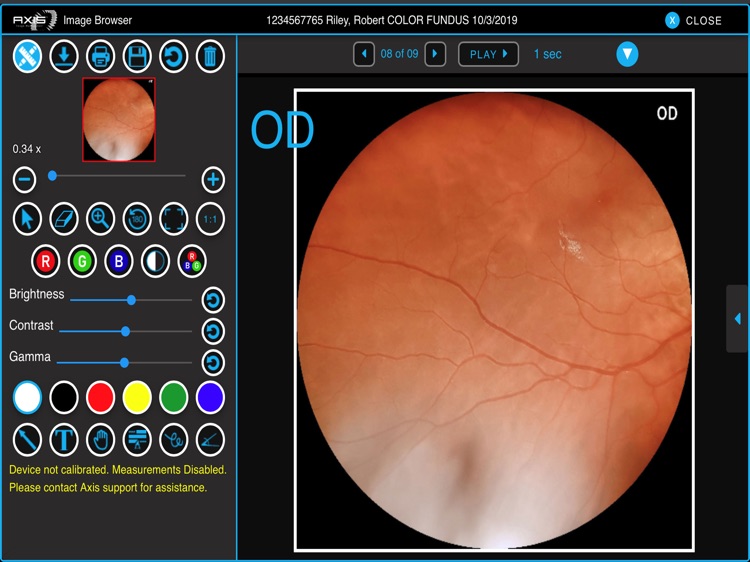Click the 08 of 09 image counter
Screen dimensions: 750x562
399,54
